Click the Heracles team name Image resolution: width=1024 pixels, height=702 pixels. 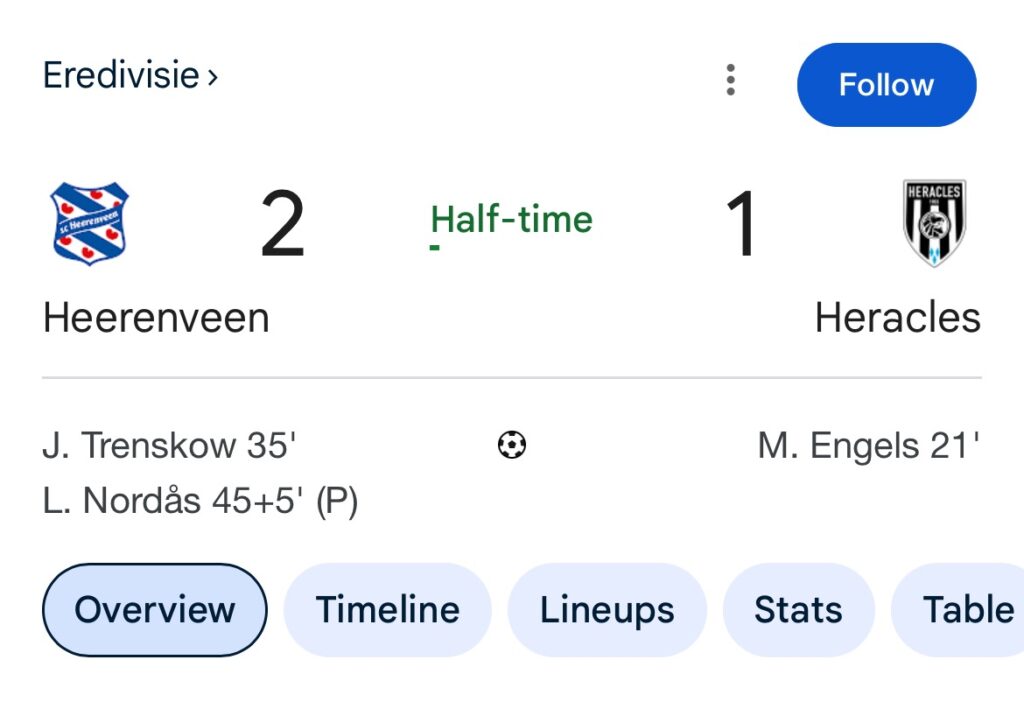(897, 318)
